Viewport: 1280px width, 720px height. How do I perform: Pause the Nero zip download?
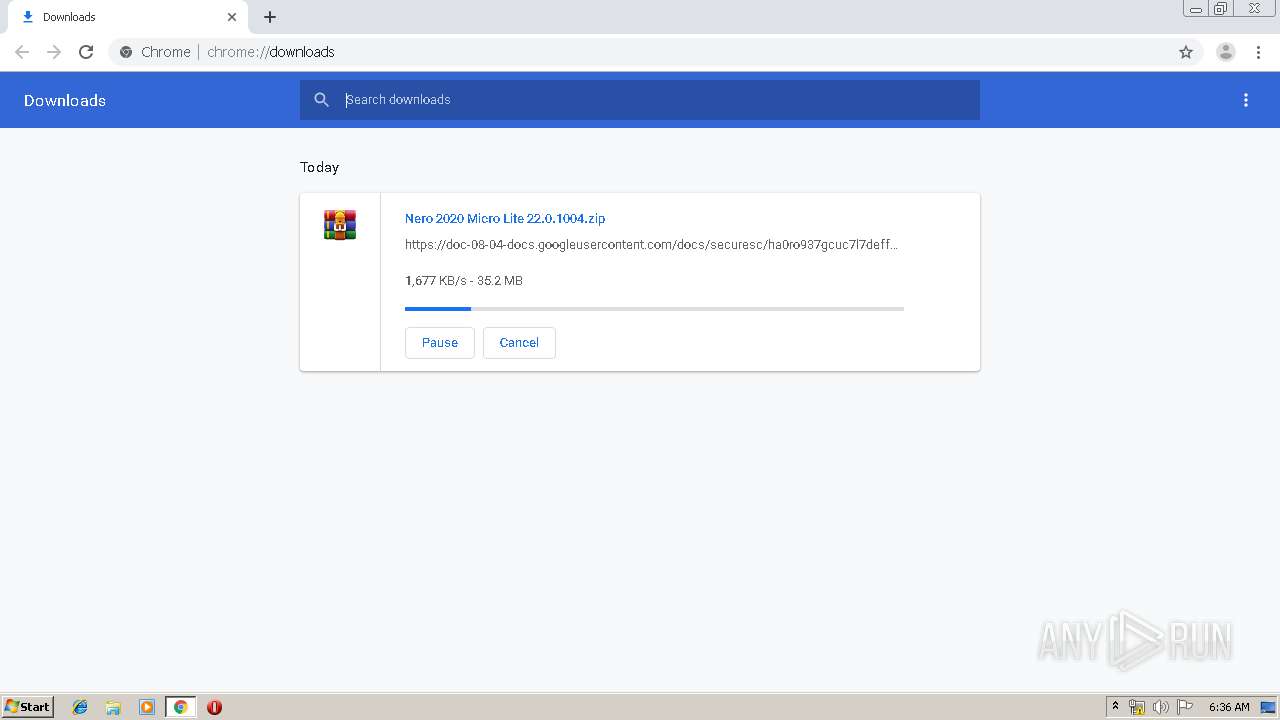(440, 342)
